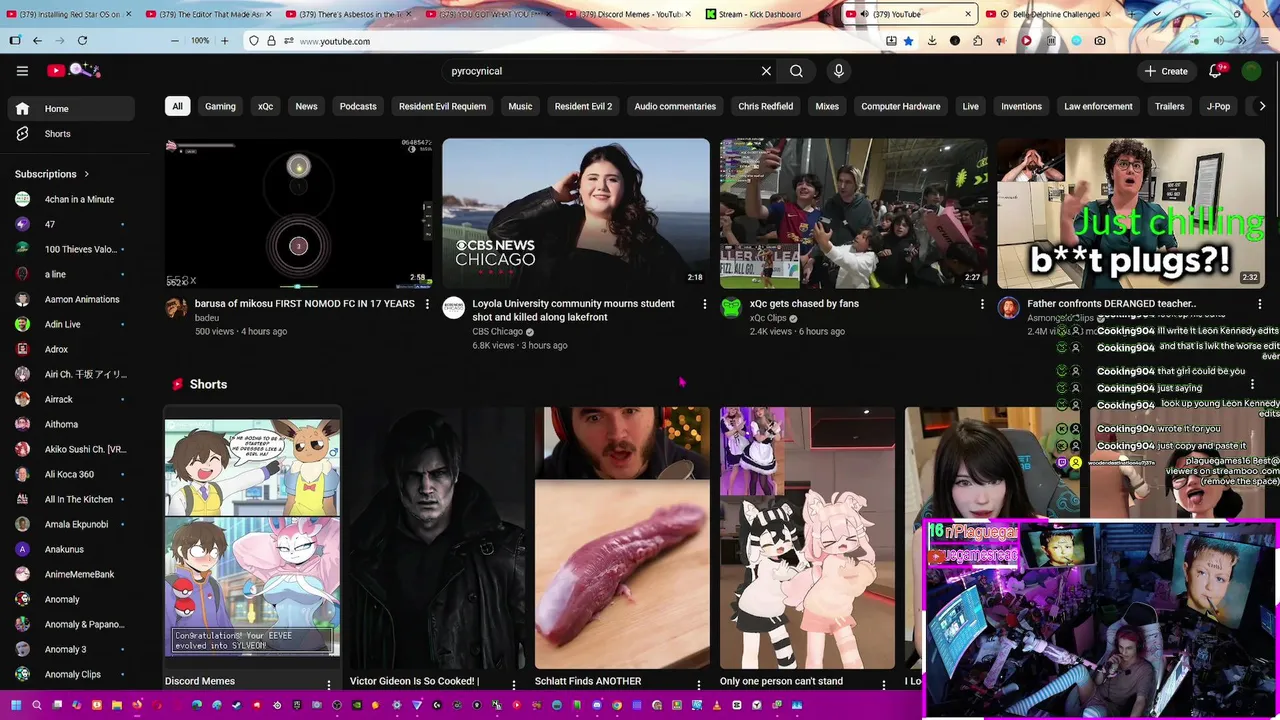
Task: Select the All filter chip
Action: (x=177, y=106)
